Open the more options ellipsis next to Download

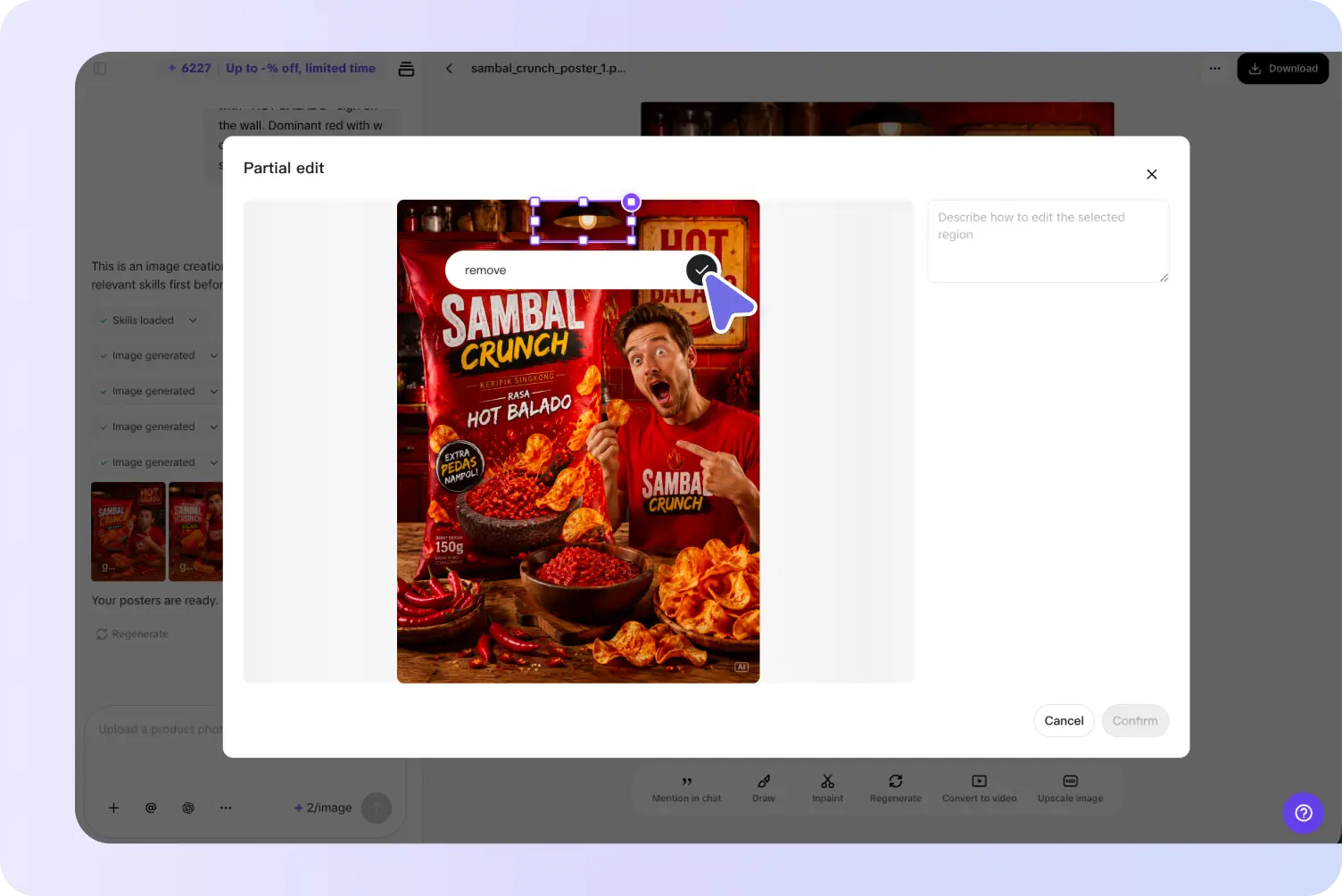coord(1214,68)
